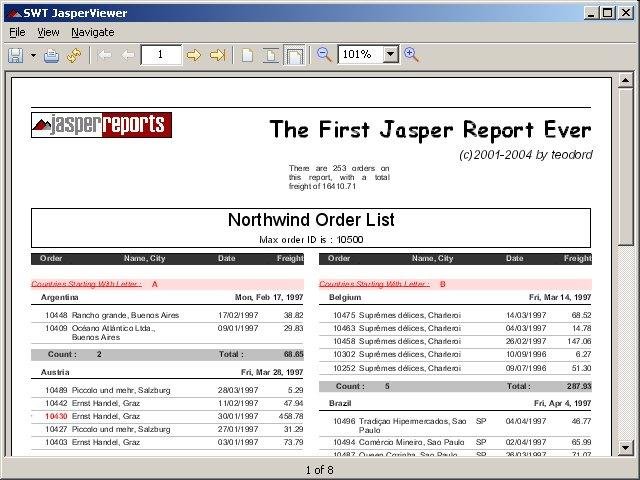Click the 'There are 253 orders' summary
The image size is (640, 480).
coord(339,177)
